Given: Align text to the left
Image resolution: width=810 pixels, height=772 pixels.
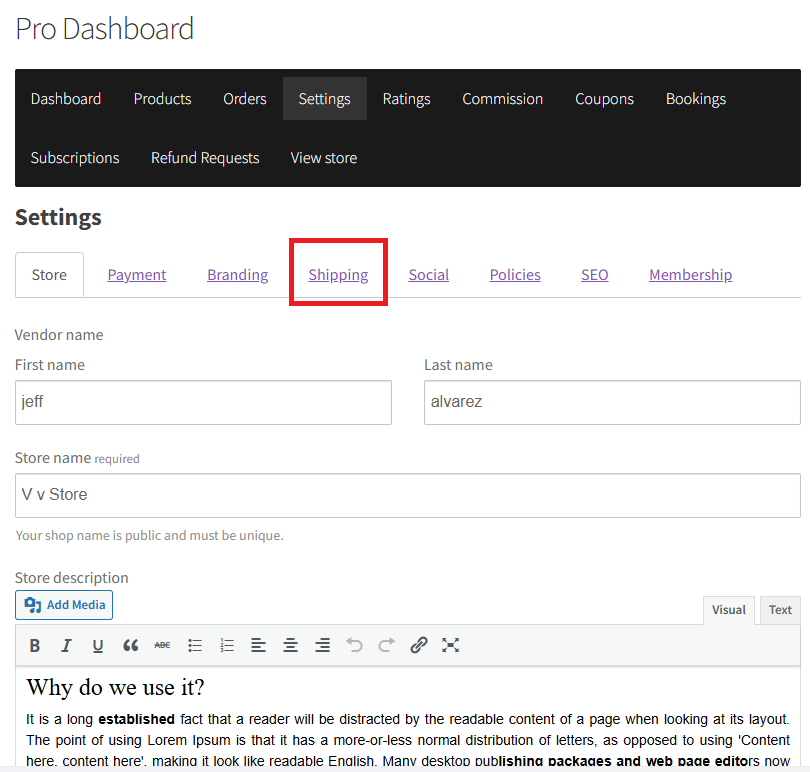Looking at the screenshot, I should 258,646.
